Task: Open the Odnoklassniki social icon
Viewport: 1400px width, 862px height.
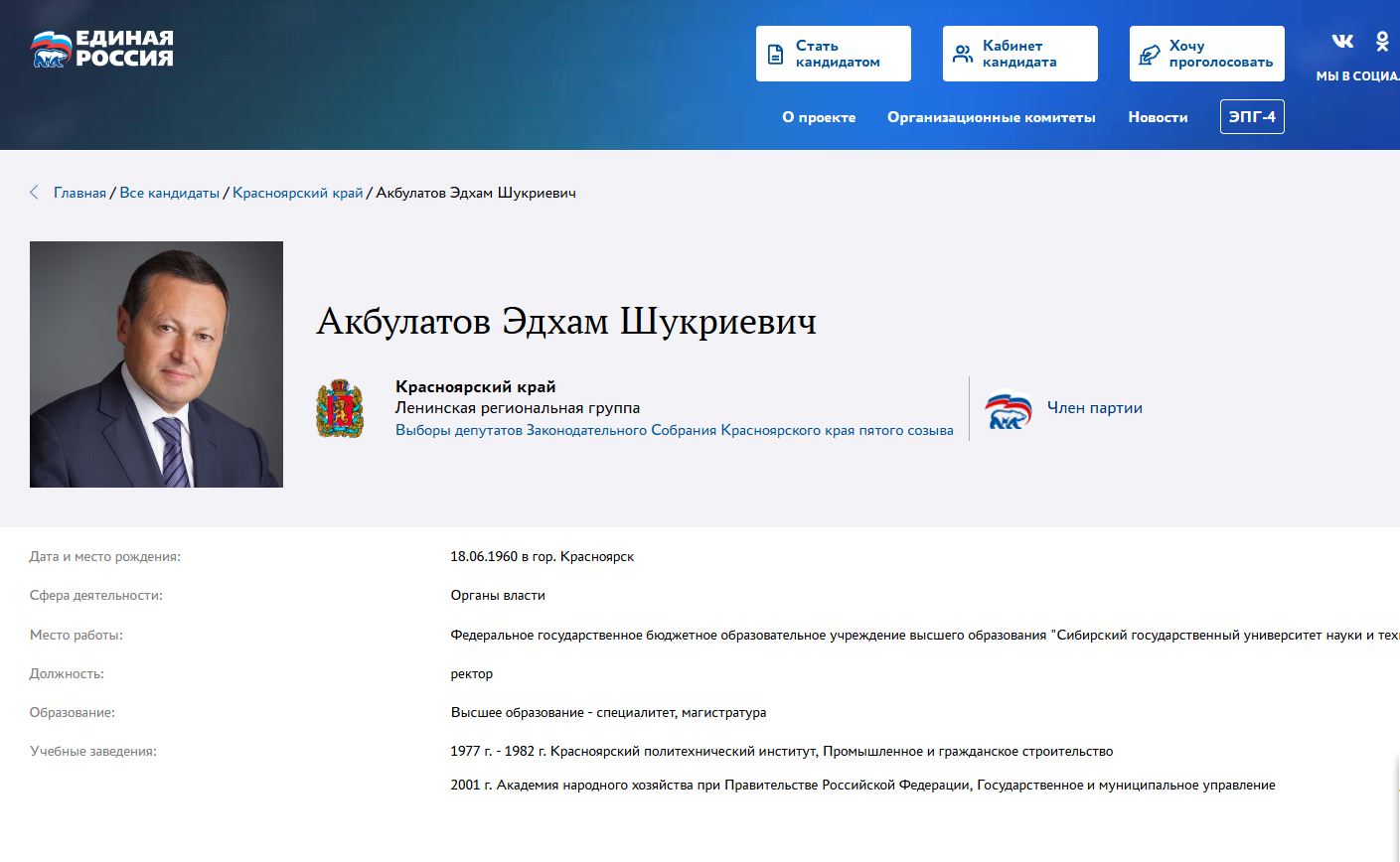Action: 1382,41
